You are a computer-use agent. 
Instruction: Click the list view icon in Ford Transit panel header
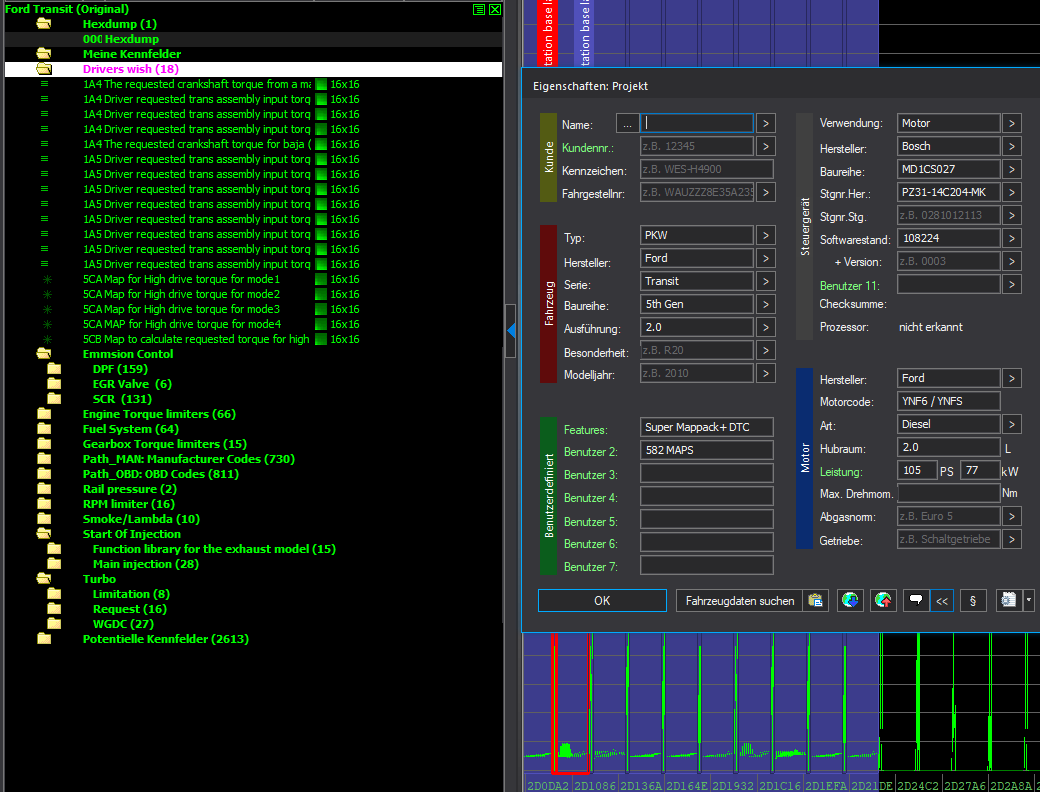coord(480,9)
